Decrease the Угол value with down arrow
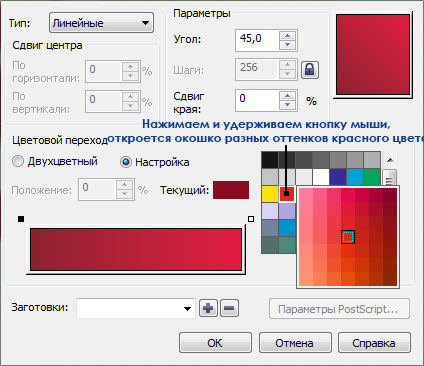 (287, 45)
